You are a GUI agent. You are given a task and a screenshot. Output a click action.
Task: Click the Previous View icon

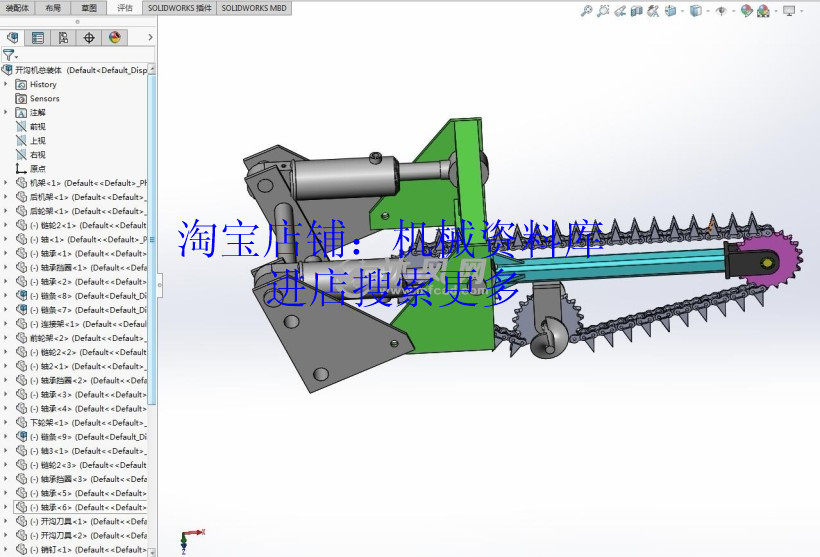[x=620, y=10]
